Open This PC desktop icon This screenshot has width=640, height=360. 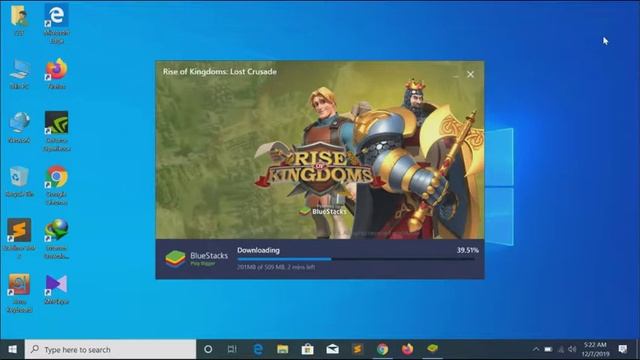[x=19, y=70]
